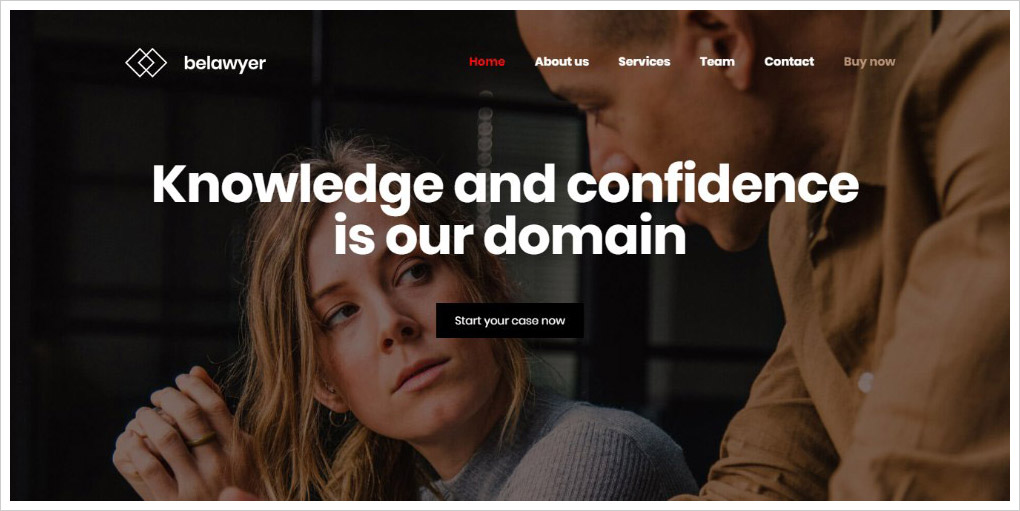The width and height of the screenshot is (1020, 511).
Task: Open the Contact page link
Action: (x=789, y=62)
